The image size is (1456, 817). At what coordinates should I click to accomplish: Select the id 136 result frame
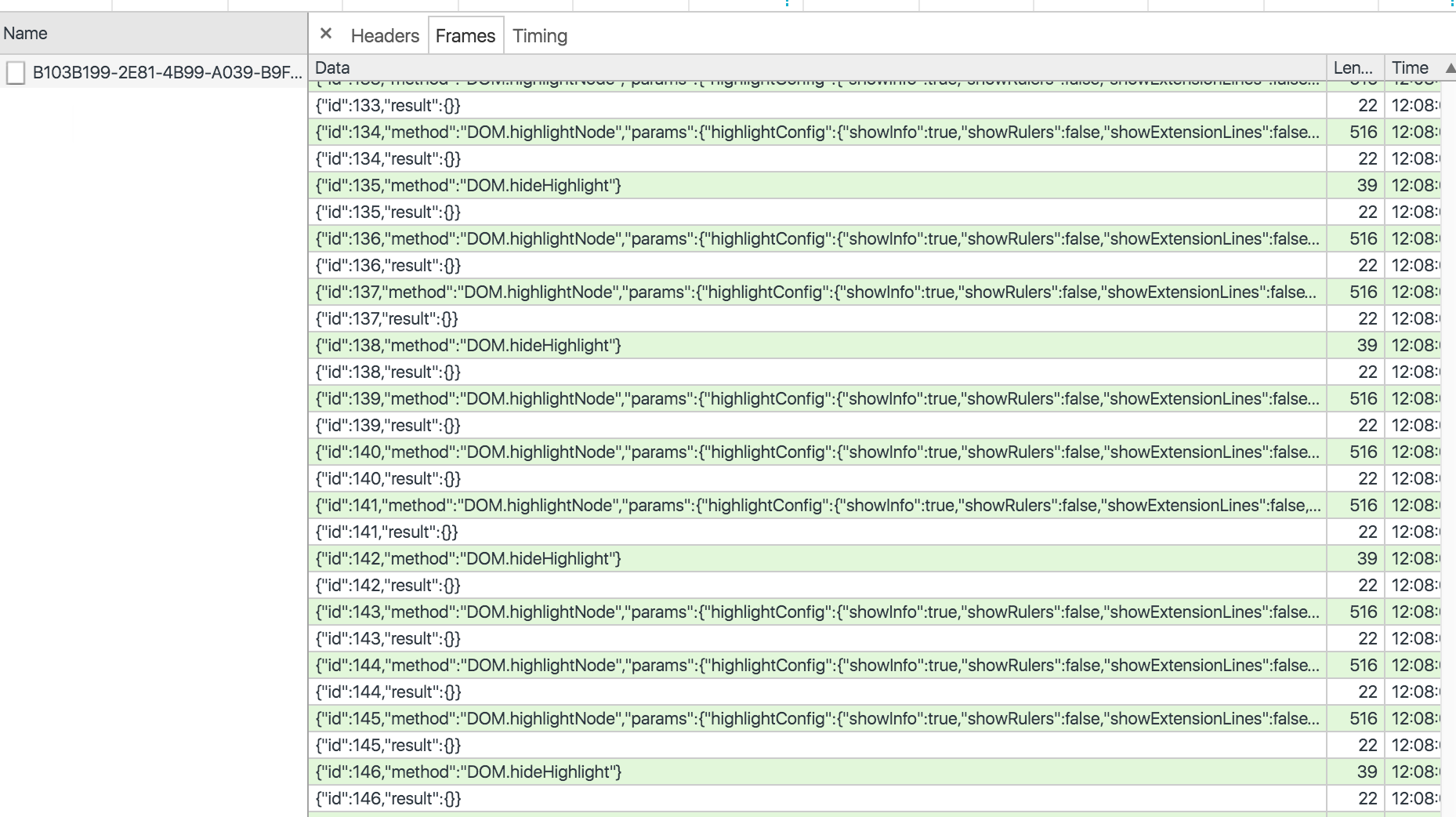(x=388, y=266)
